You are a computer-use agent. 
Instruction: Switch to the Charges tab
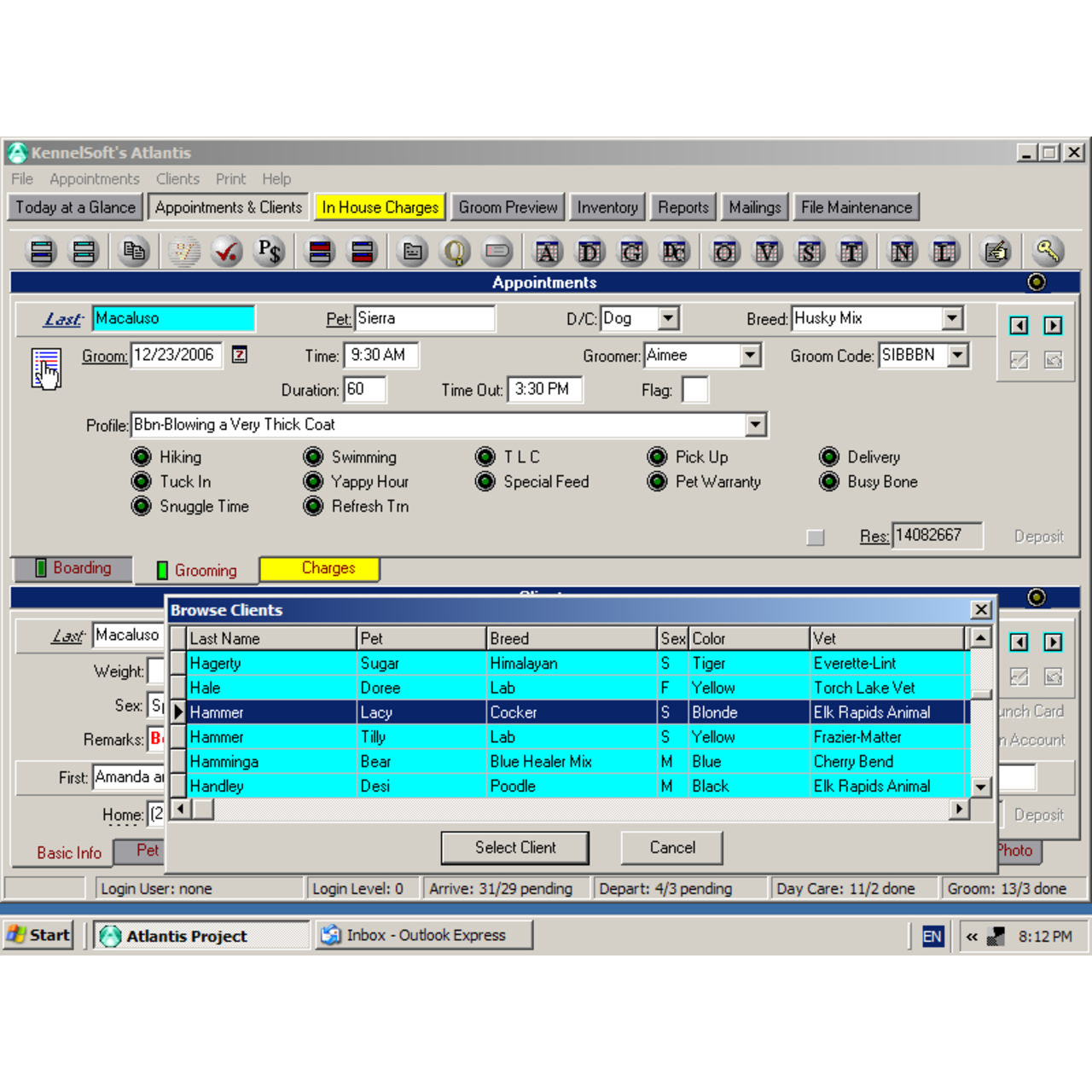point(328,568)
